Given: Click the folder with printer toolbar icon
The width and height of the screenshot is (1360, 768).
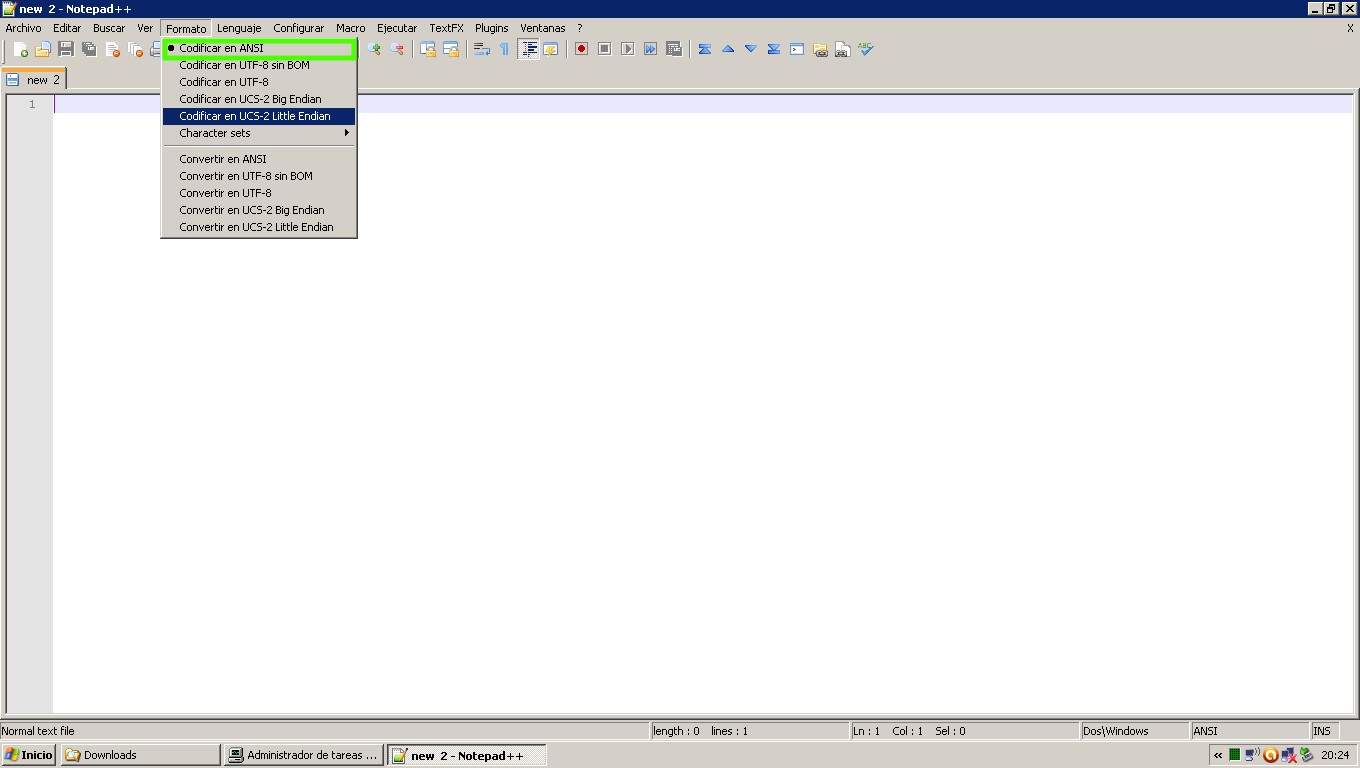Looking at the screenshot, I should click(x=820, y=49).
